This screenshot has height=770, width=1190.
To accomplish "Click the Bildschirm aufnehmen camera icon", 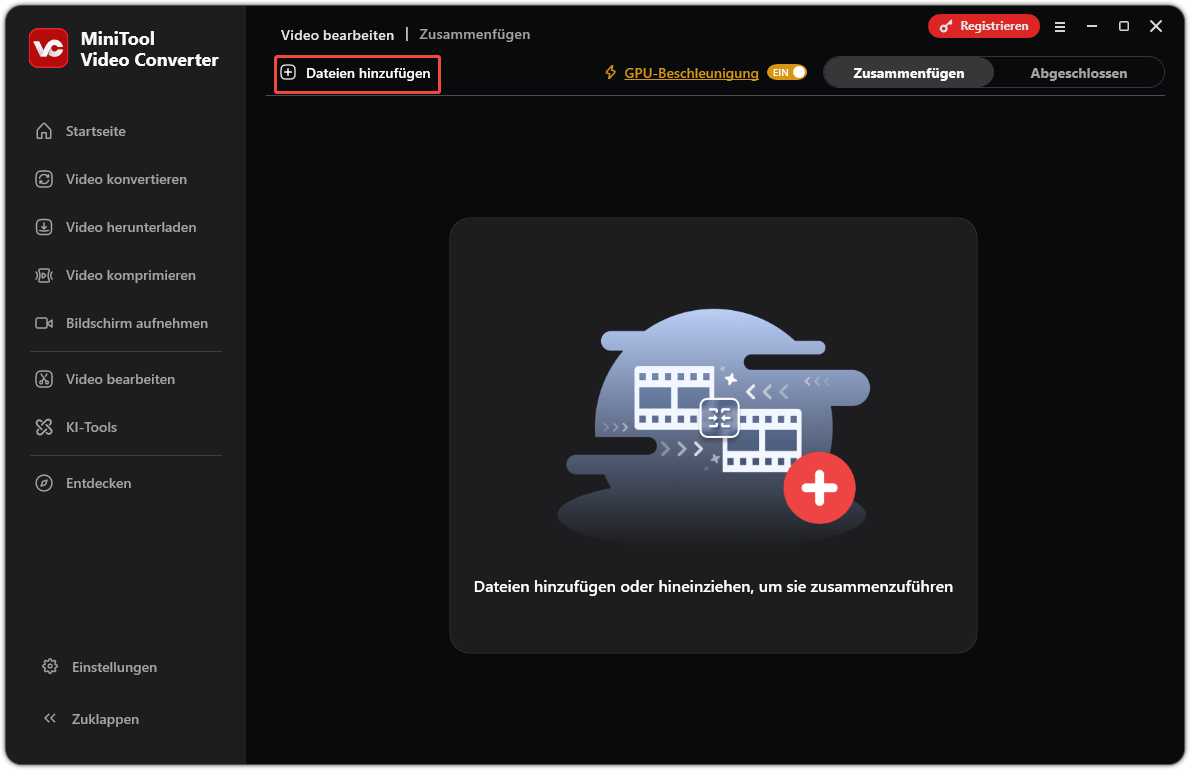I will coord(44,323).
